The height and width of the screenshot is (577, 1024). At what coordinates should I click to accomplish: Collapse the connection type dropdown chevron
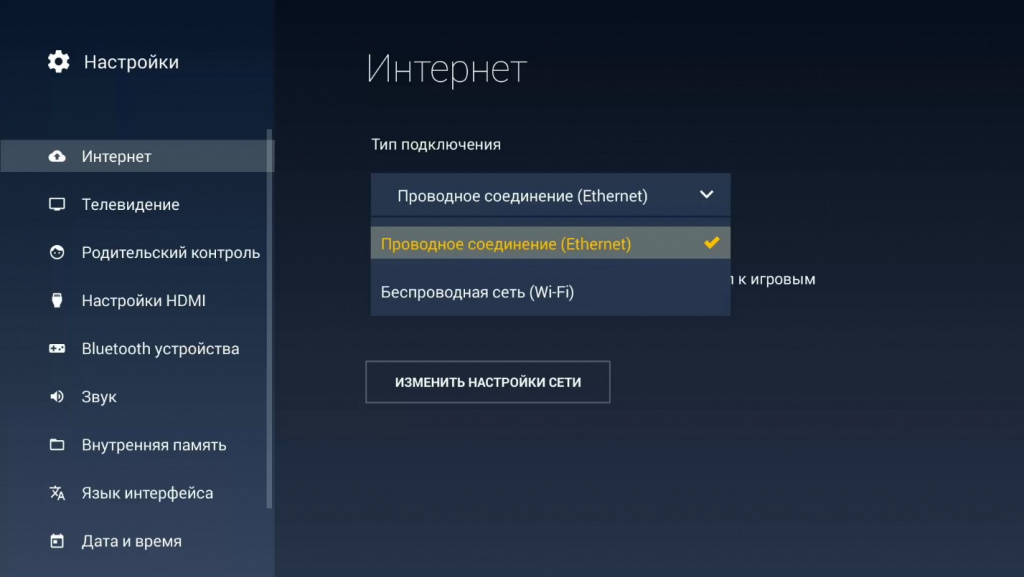[x=706, y=195]
